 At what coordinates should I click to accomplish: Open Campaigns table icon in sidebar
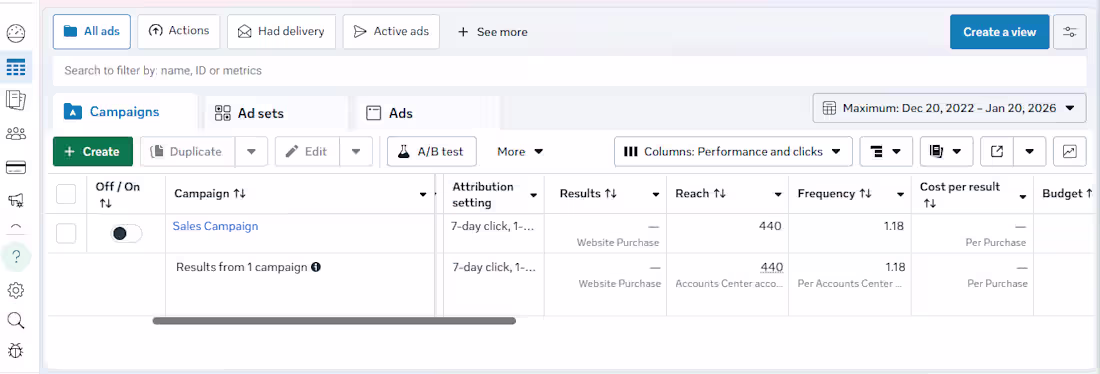(15, 67)
